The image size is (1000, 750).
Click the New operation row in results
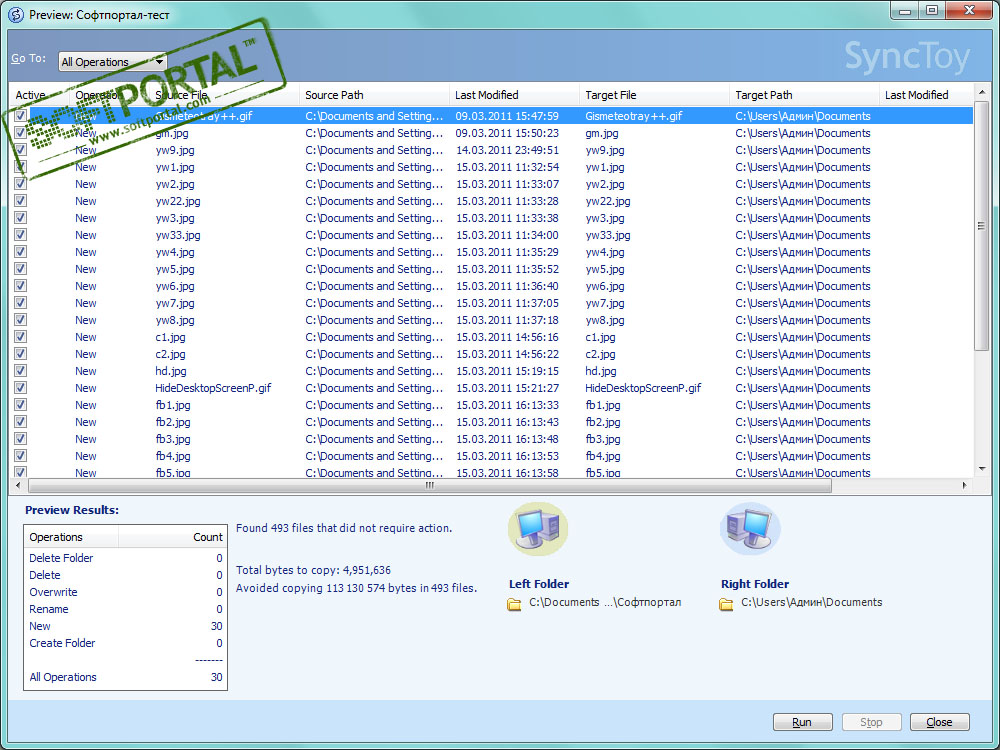coord(126,626)
